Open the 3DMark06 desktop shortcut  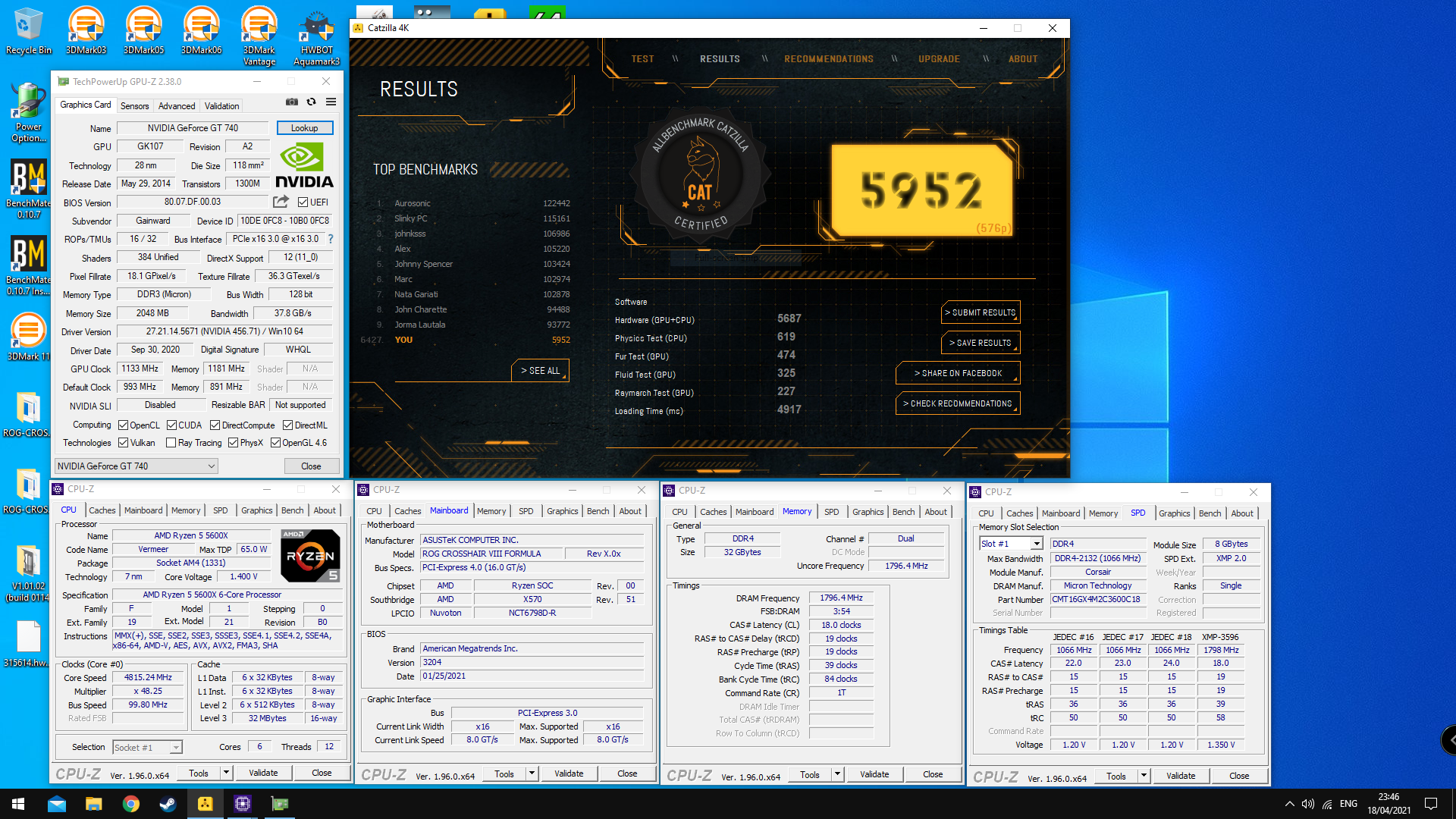pos(201,32)
